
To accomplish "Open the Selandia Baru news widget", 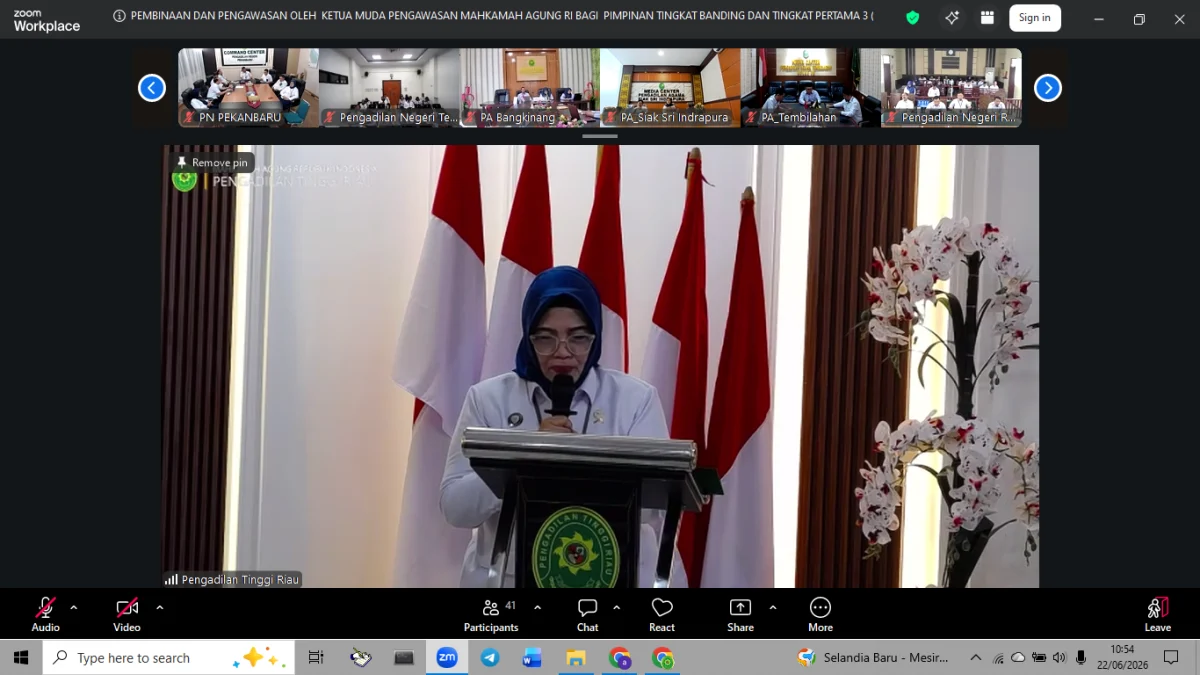I will pyautogui.click(x=872, y=657).
